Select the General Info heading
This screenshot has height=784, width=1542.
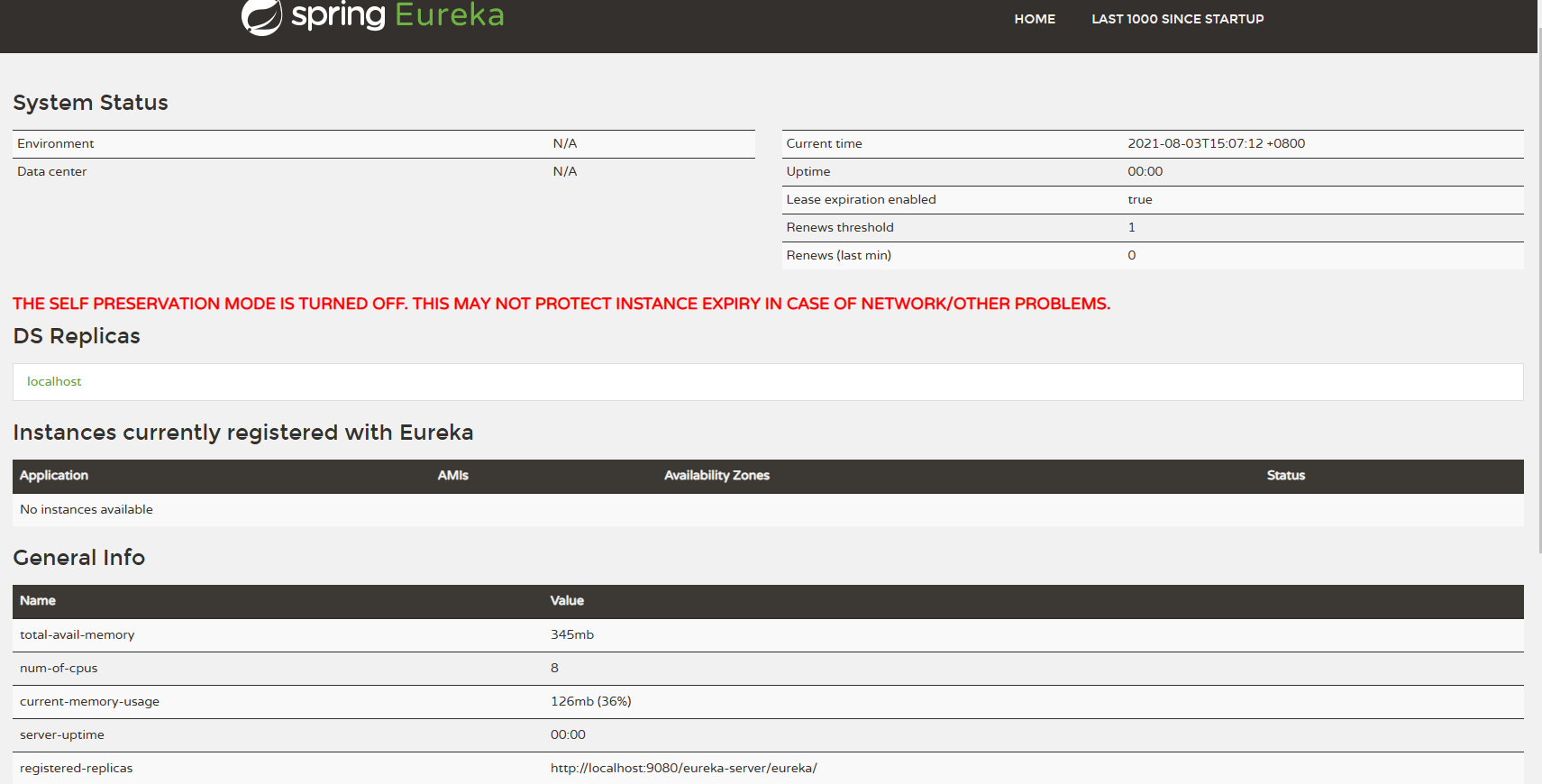point(78,558)
